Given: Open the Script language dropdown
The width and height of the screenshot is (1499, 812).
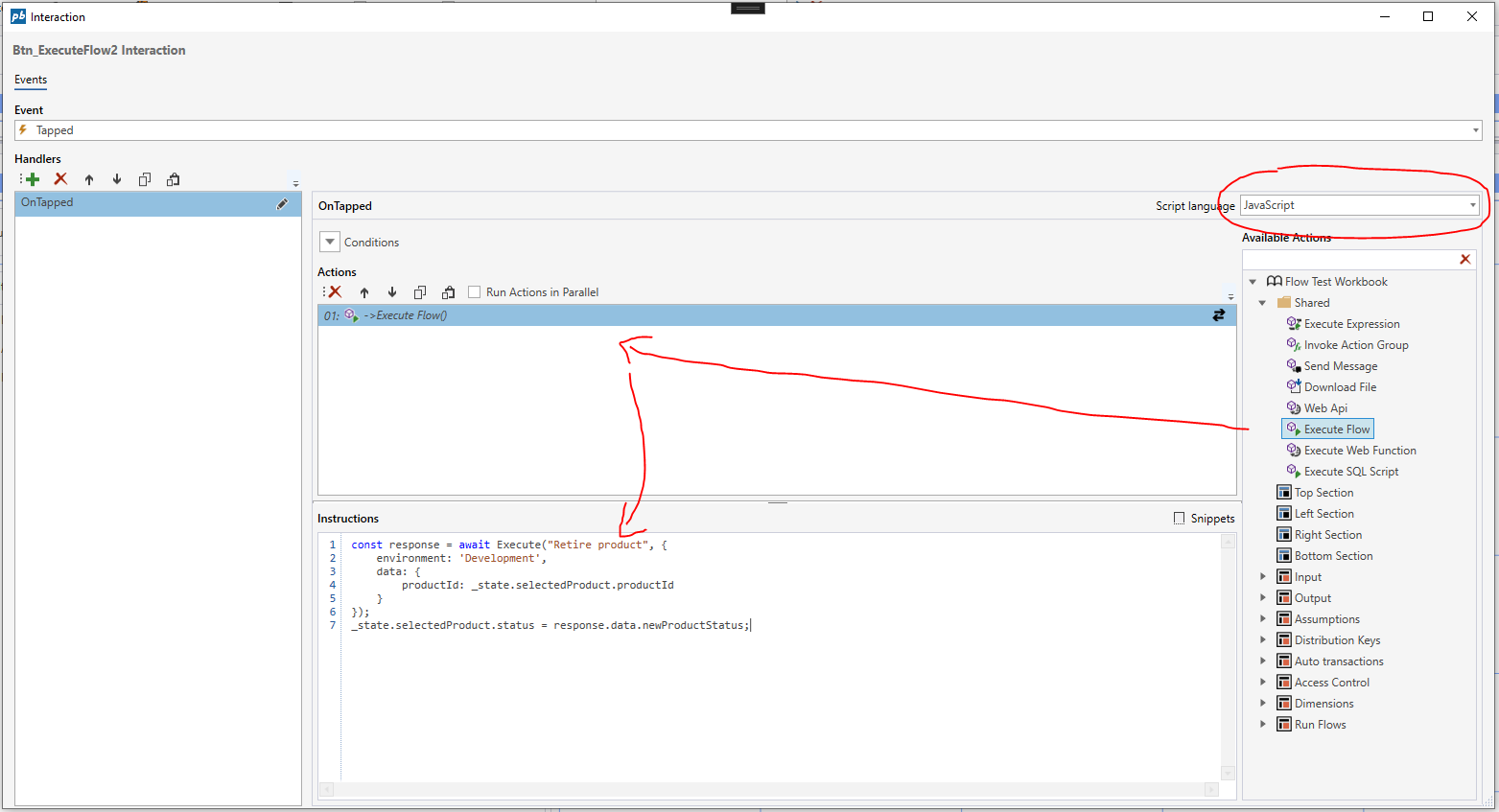Looking at the screenshot, I should click(x=1472, y=205).
